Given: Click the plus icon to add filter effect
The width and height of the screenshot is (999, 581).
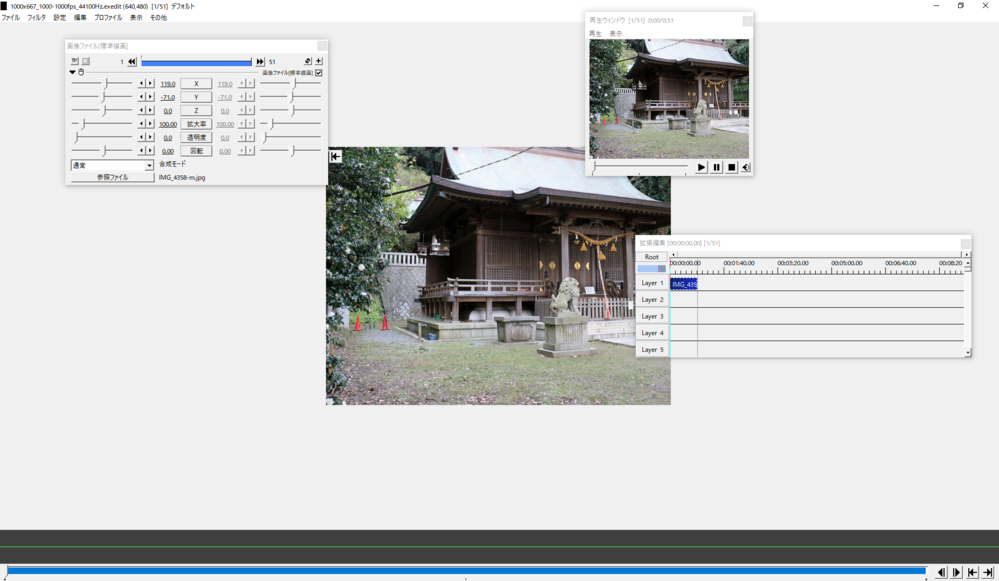Looking at the screenshot, I should 318,62.
